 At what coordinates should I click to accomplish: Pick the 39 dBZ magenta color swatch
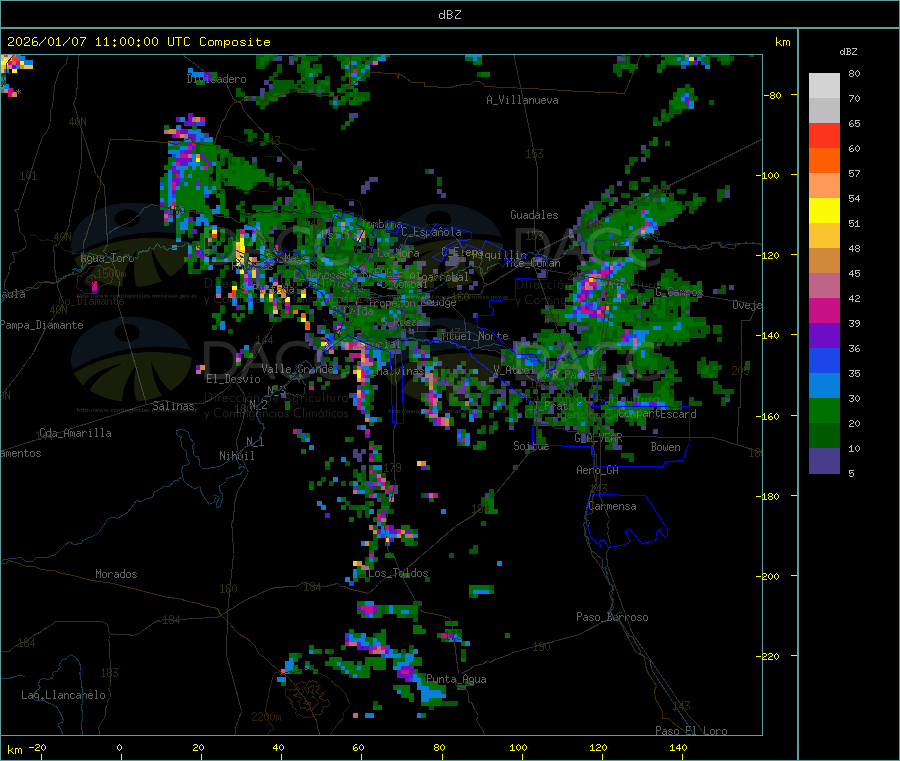pos(824,310)
